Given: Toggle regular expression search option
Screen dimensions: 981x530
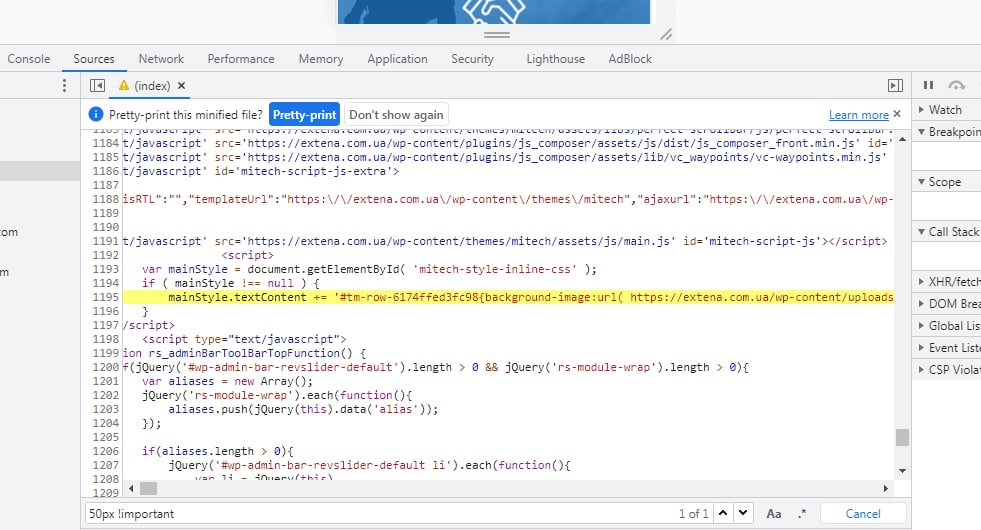Looking at the screenshot, I should pyautogui.click(x=802, y=514).
